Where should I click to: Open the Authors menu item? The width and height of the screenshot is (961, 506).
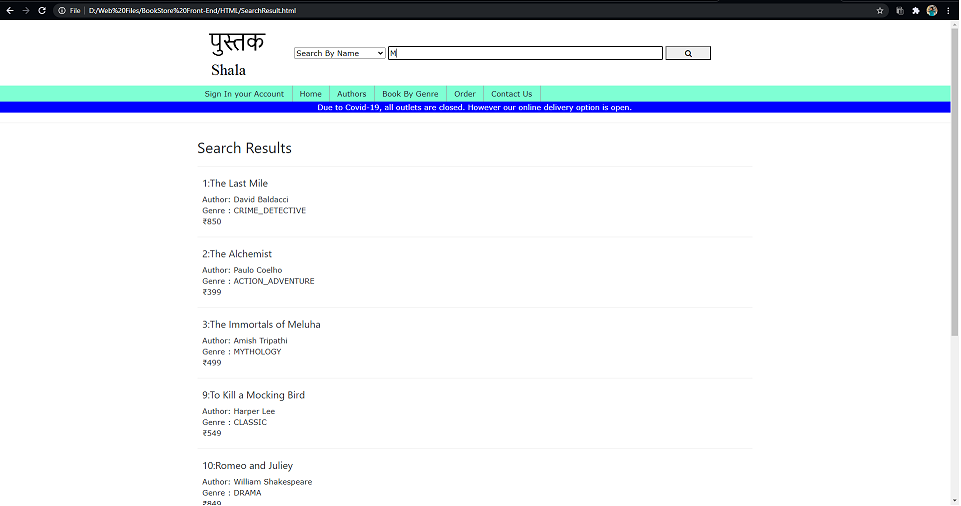click(x=351, y=94)
